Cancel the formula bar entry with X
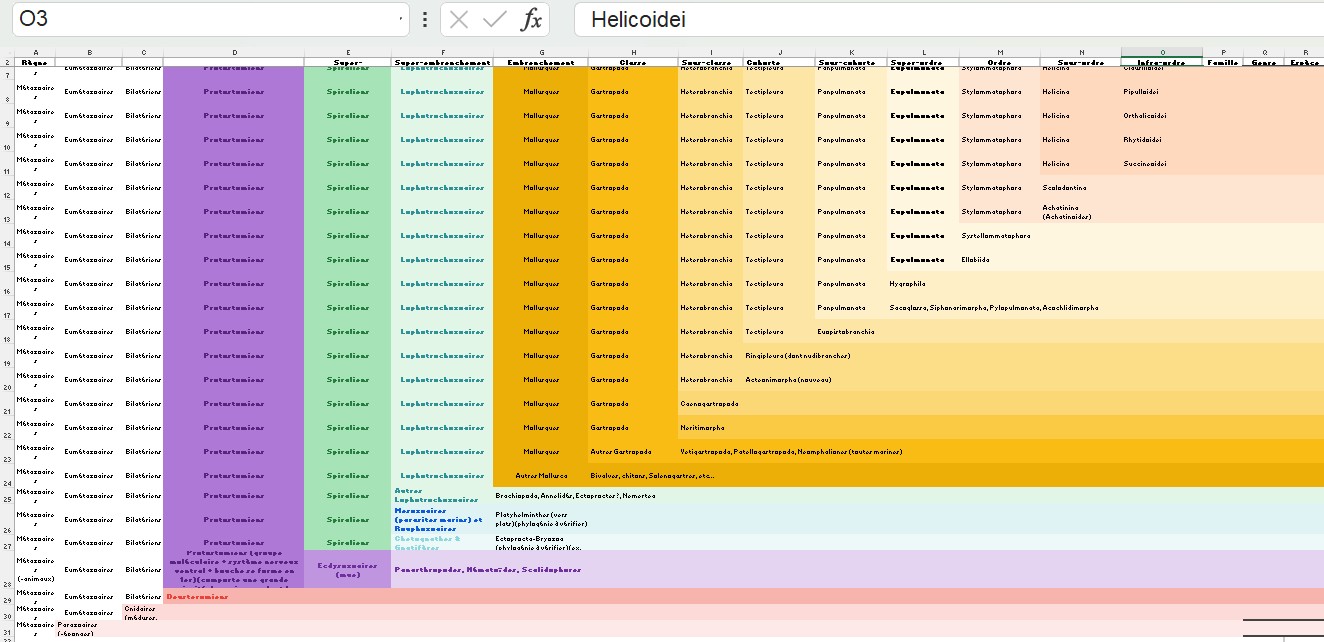This screenshot has width=1324, height=642. tap(459, 19)
